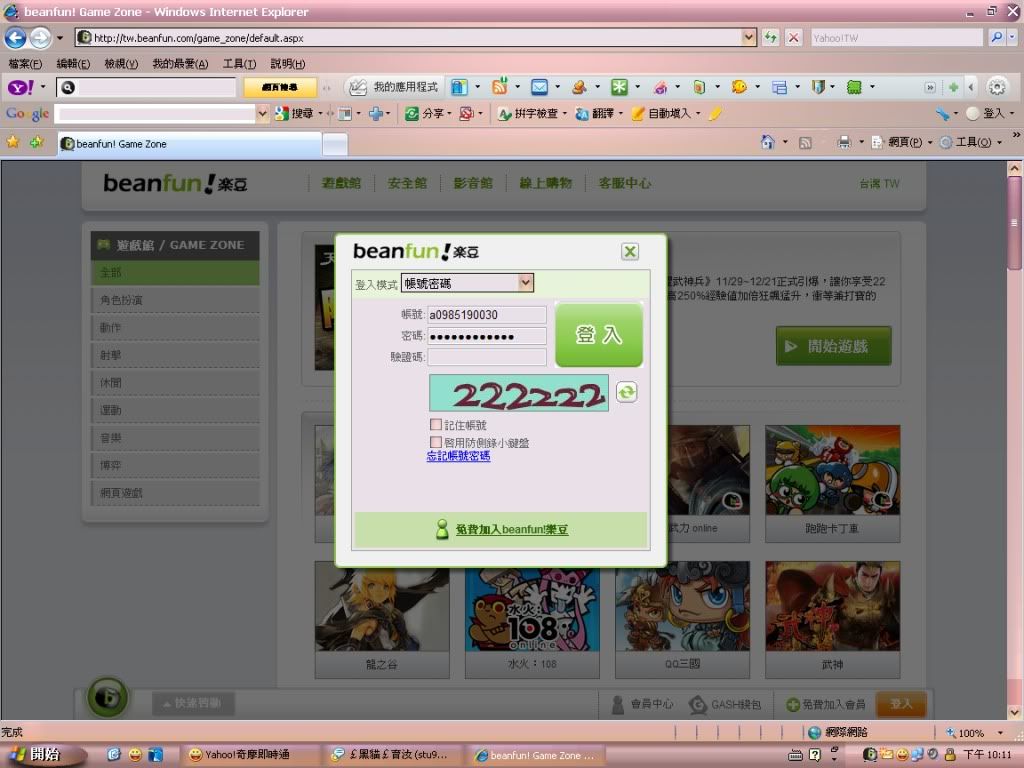Click the forgot account password link
Image resolution: width=1024 pixels, height=768 pixels.
click(458, 456)
